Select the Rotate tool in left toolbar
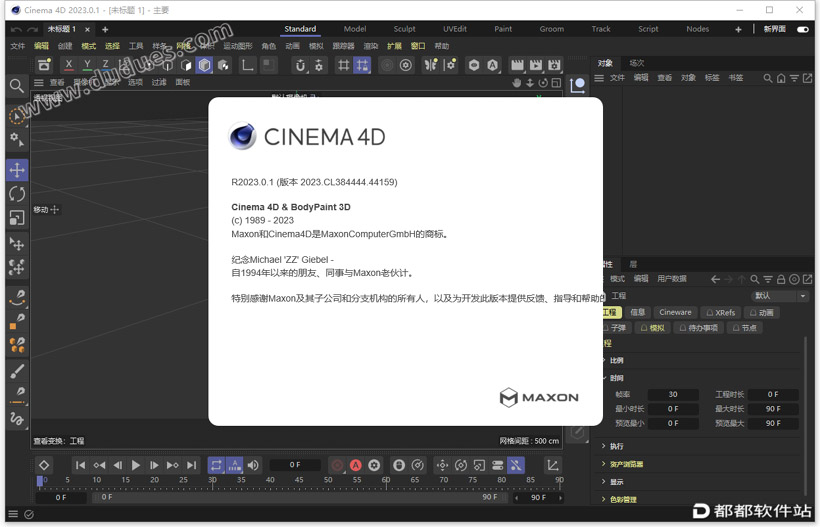820x527 pixels. tap(17, 194)
